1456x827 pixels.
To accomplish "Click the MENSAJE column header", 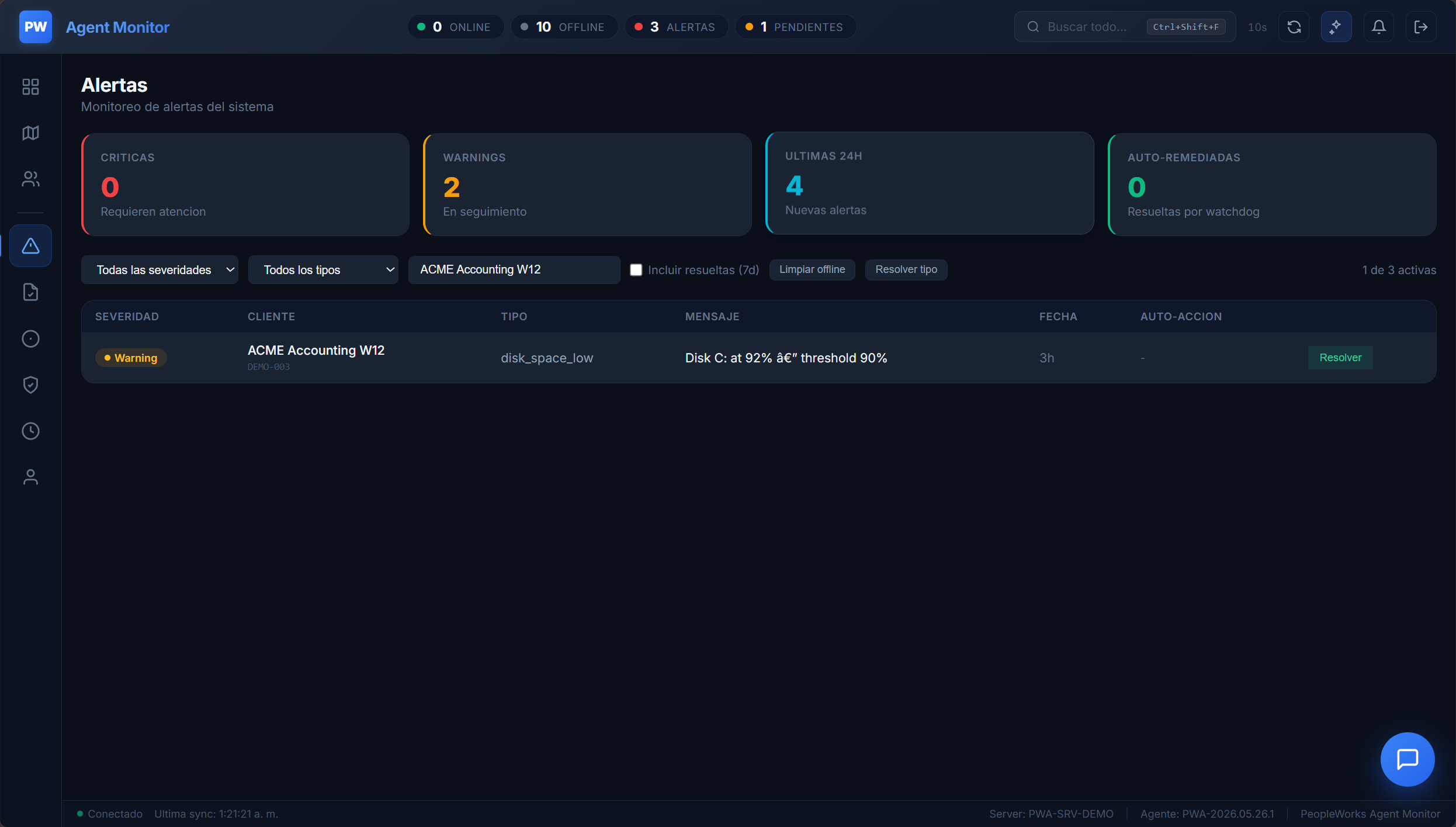I will point(712,317).
